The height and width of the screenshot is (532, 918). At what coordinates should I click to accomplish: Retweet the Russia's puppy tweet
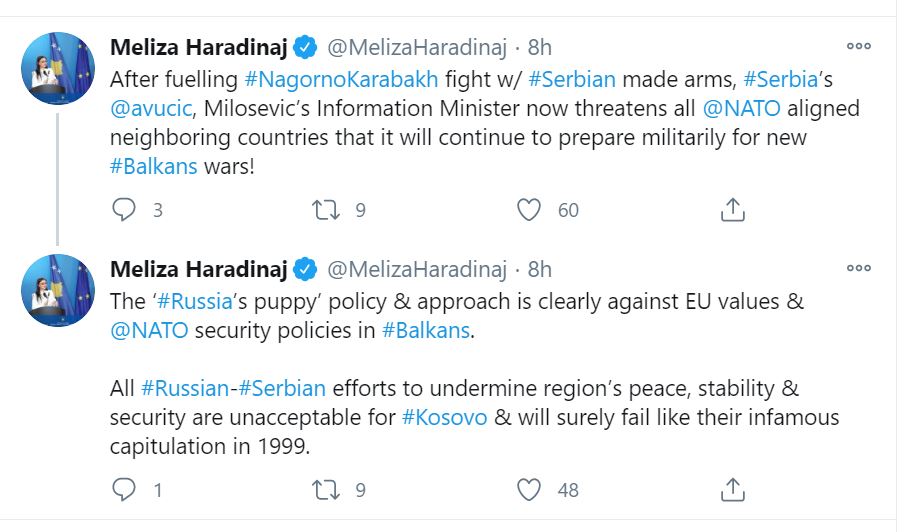[x=326, y=489]
